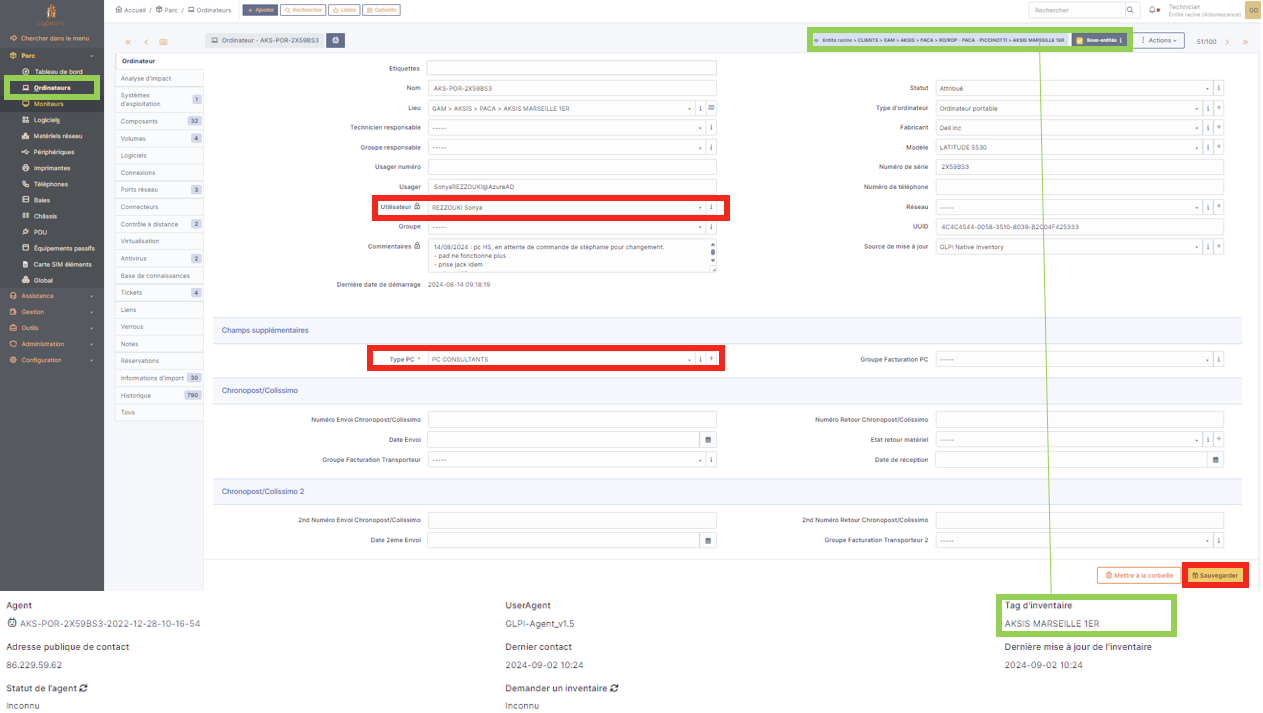
Task: Add new Type PC value plus icon
Action: point(711,359)
